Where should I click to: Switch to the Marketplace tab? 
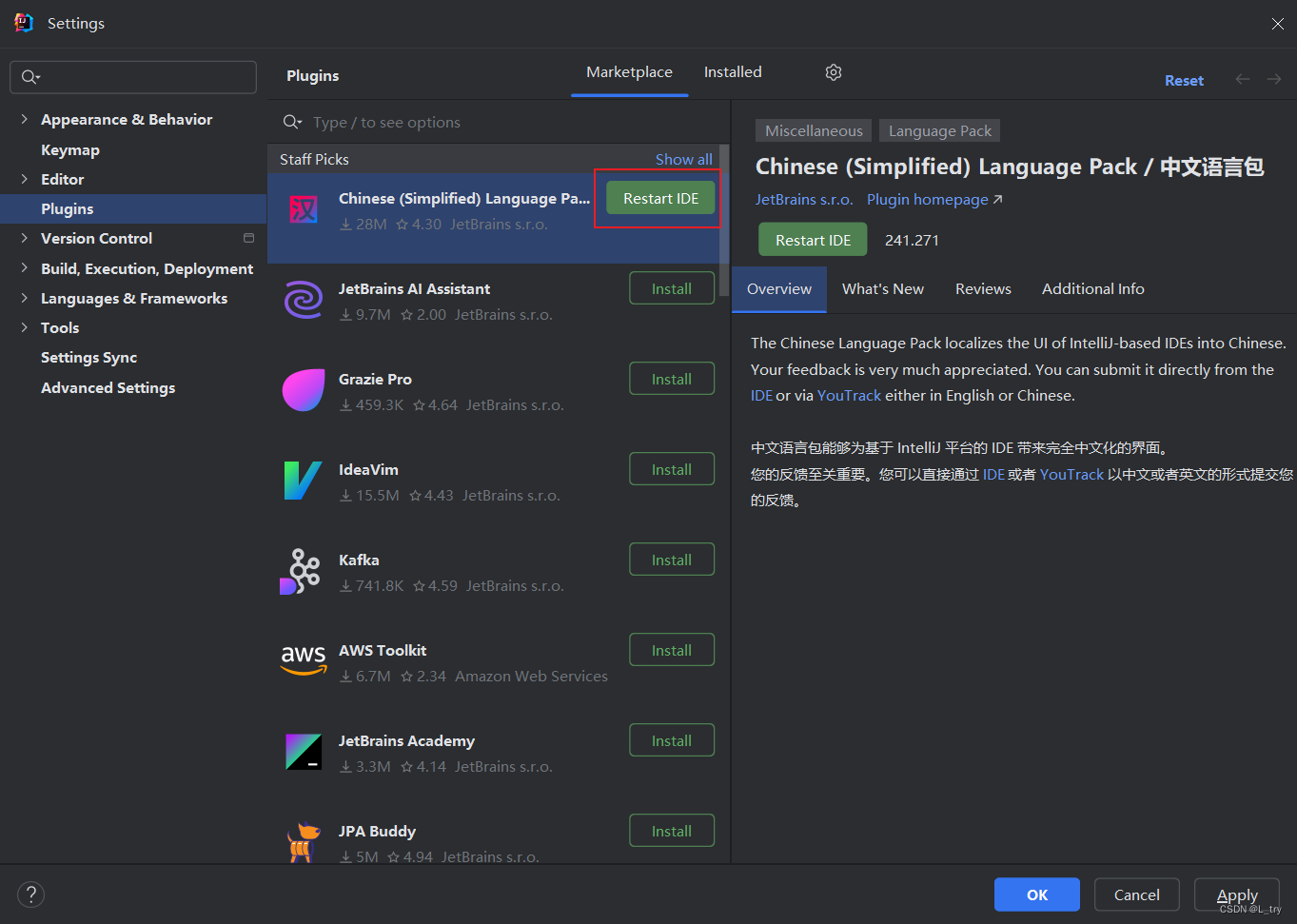[x=629, y=72]
